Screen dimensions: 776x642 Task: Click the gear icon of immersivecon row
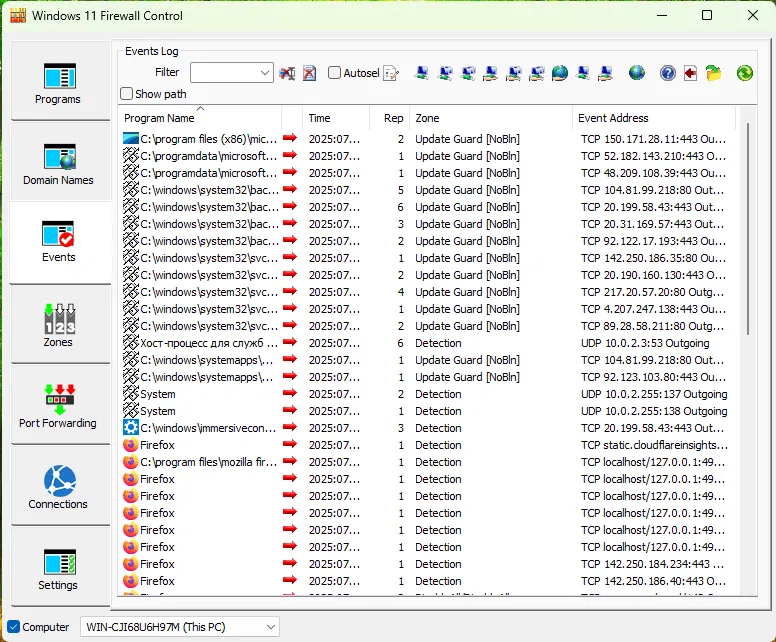click(x=131, y=427)
